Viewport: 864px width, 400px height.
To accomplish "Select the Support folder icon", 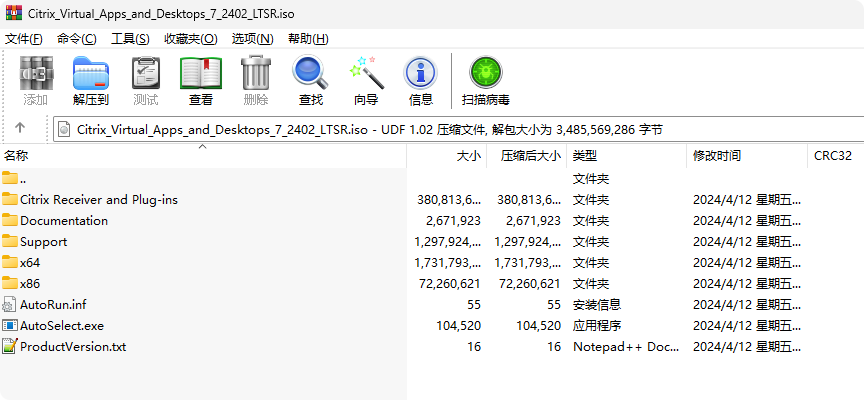I will click(10, 241).
